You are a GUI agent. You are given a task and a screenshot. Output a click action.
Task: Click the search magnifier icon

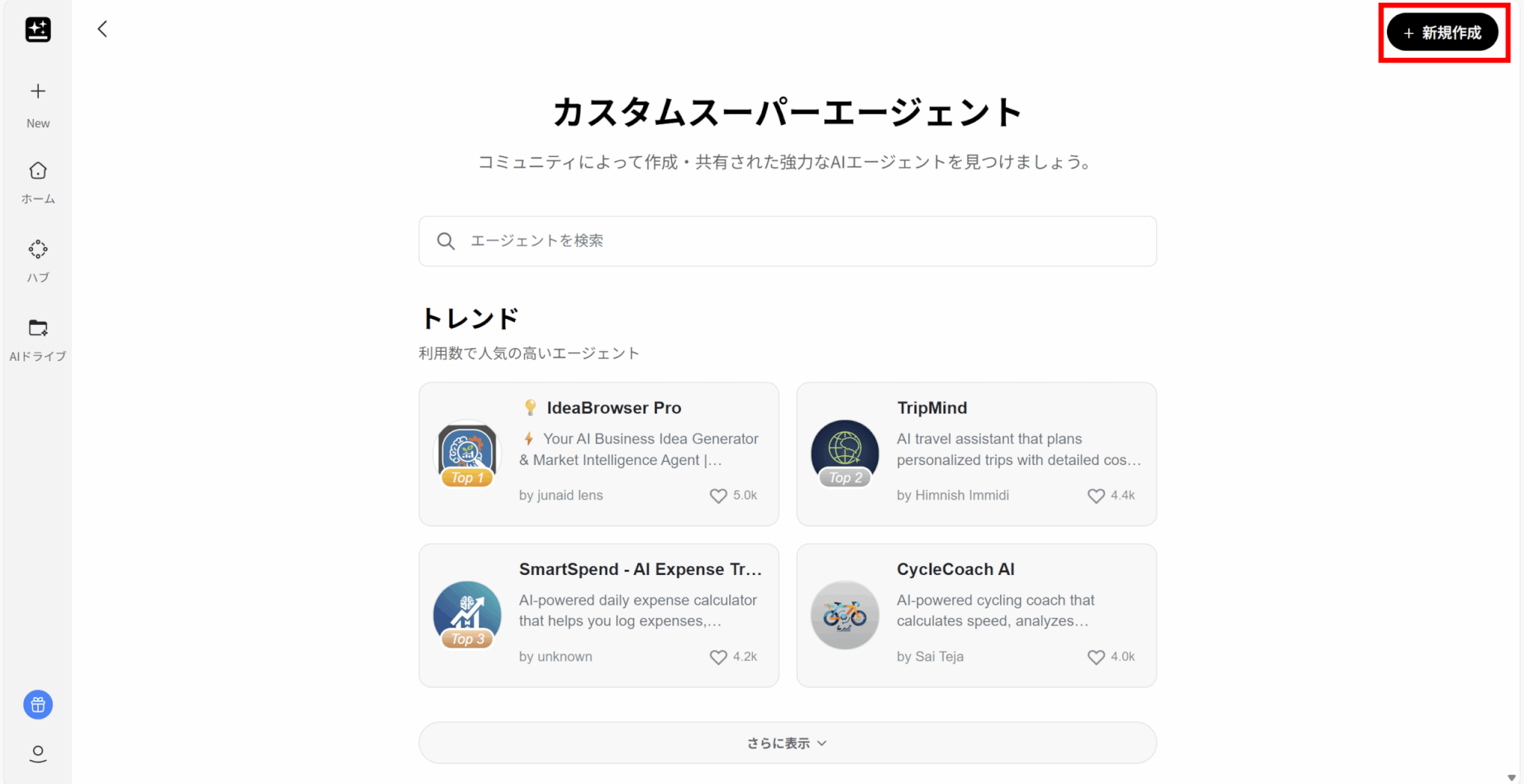pyautogui.click(x=446, y=241)
